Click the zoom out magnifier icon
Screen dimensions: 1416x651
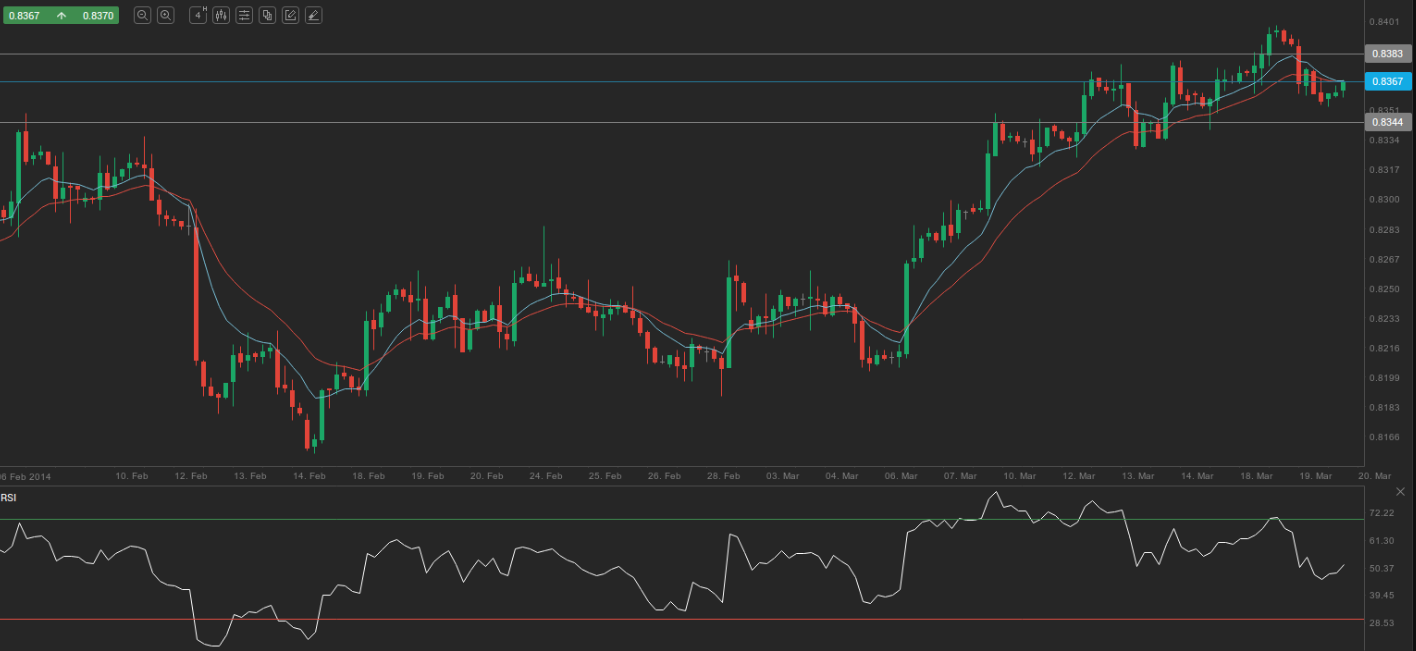(x=142, y=15)
